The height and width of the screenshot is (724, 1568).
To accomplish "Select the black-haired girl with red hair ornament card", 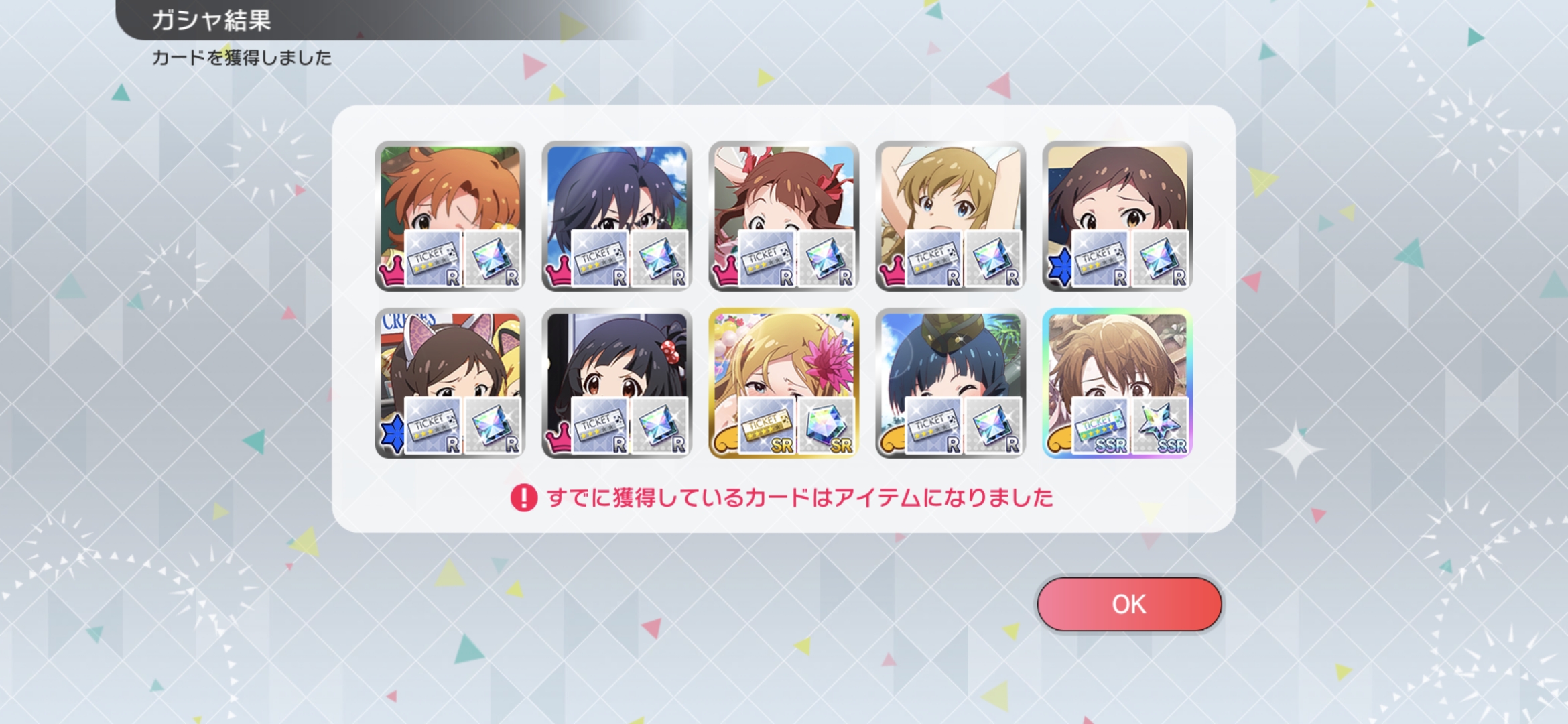I will pyautogui.click(x=616, y=383).
